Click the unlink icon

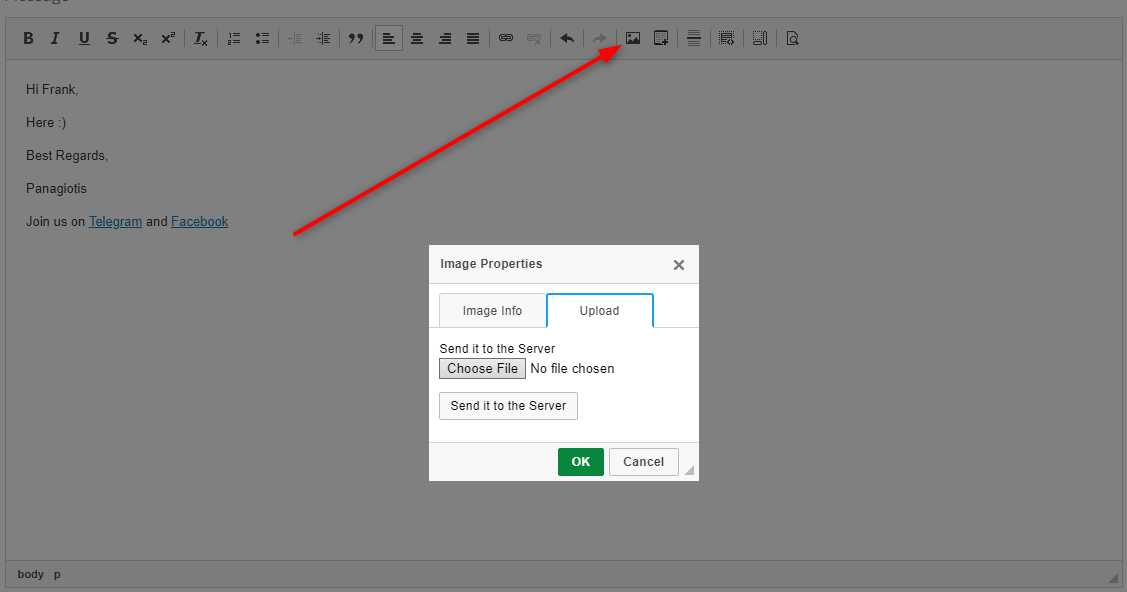(x=534, y=38)
